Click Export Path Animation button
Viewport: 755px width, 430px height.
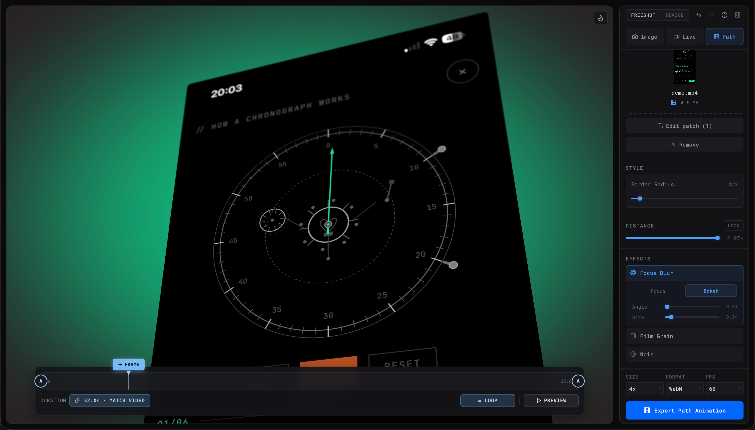tap(684, 410)
